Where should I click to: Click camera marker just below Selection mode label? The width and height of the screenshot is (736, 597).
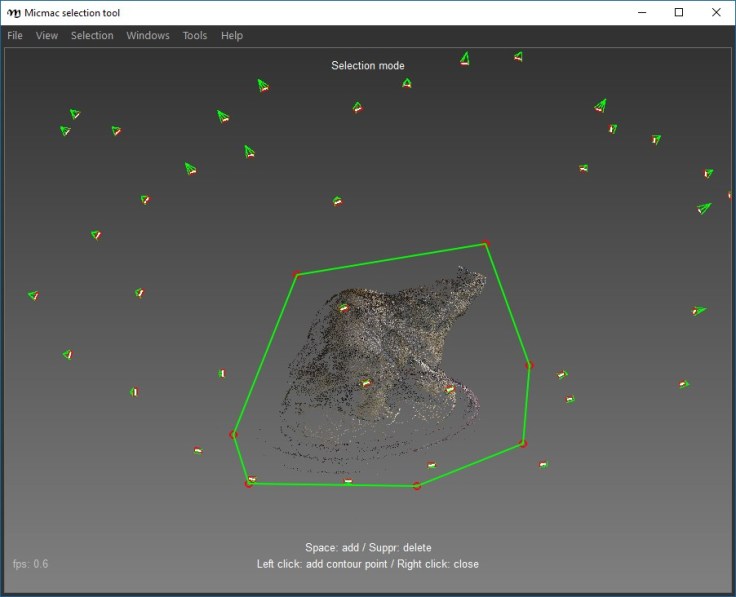(407, 83)
